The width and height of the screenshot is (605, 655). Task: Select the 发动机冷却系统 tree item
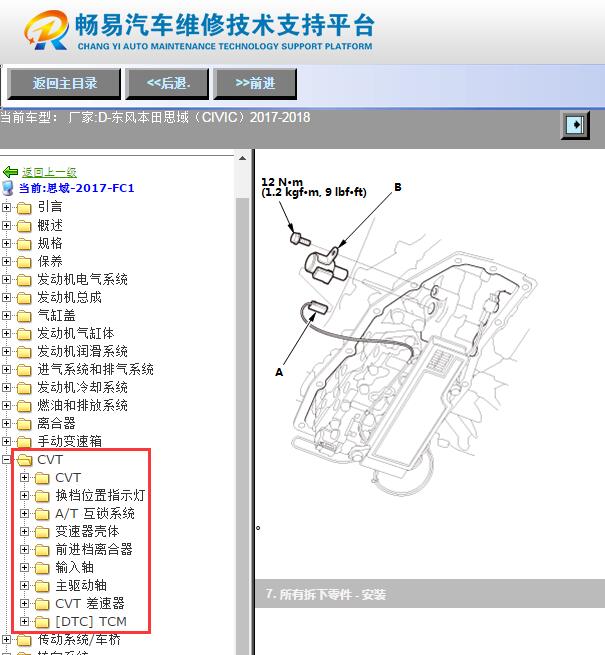tap(82, 387)
